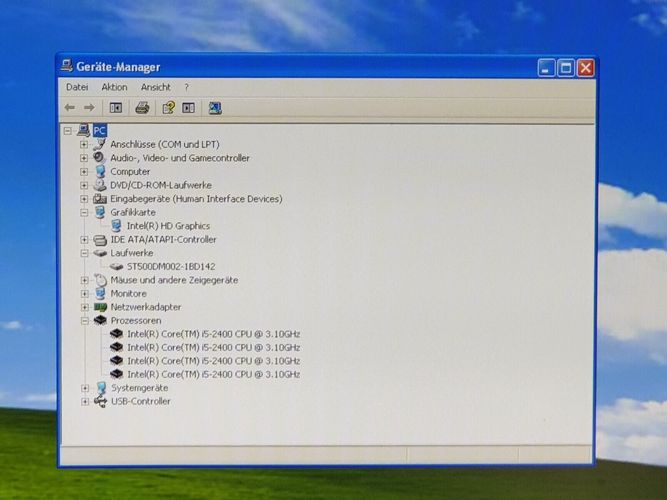Open the Properties toolbar icon with question mark
Viewport: 667px width, 500px height.
tap(168, 108)
